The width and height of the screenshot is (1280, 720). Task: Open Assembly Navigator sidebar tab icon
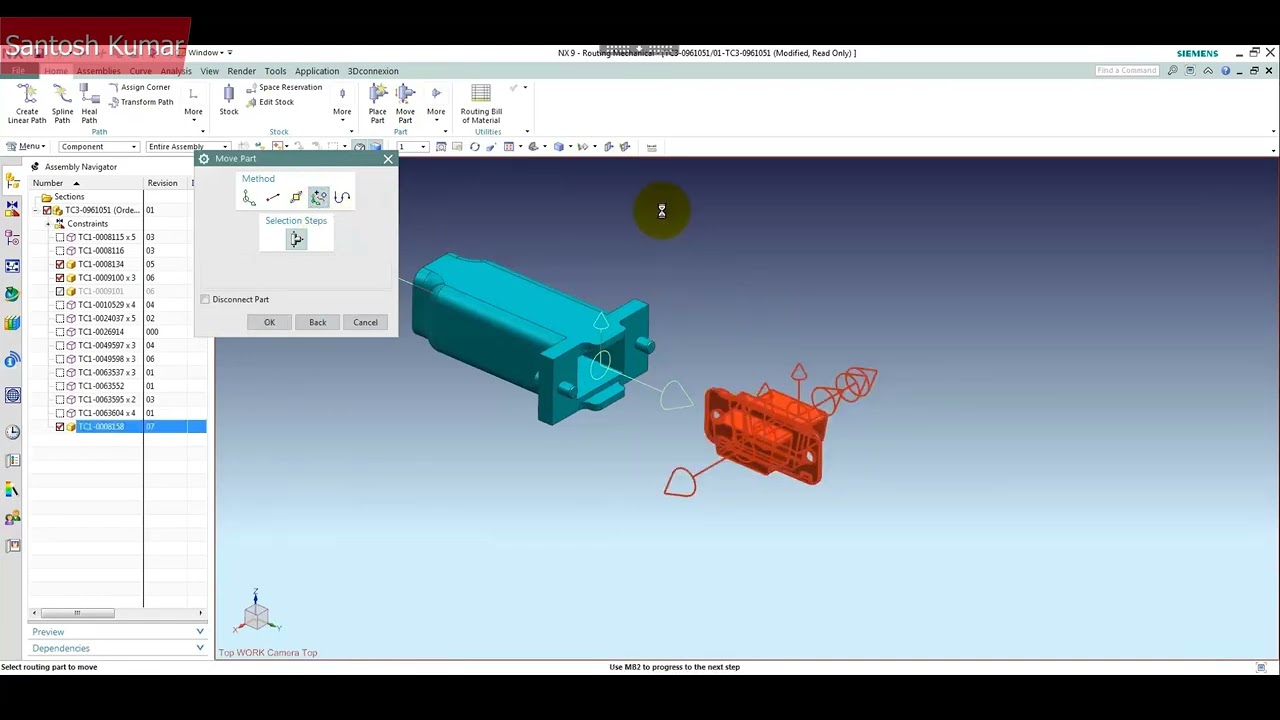(x=12, y=181)
